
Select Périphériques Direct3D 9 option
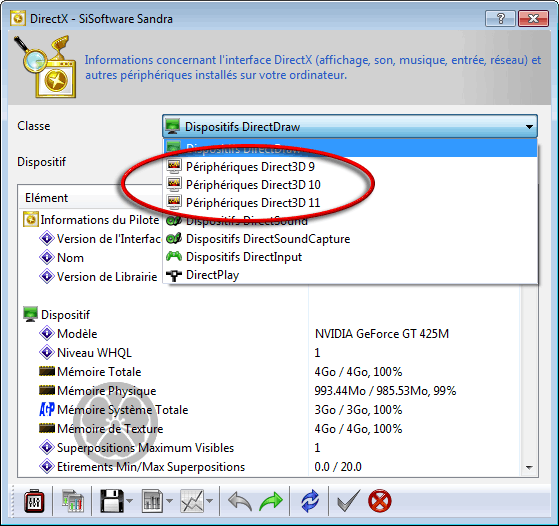point(351,167)
